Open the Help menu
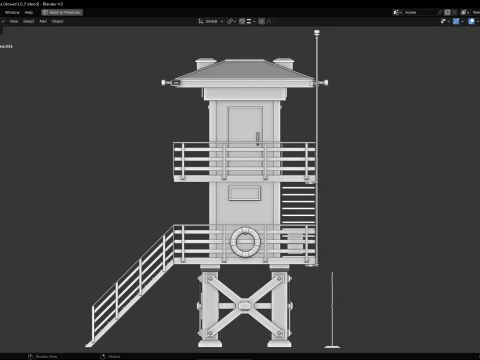 [x=29, y=12]
